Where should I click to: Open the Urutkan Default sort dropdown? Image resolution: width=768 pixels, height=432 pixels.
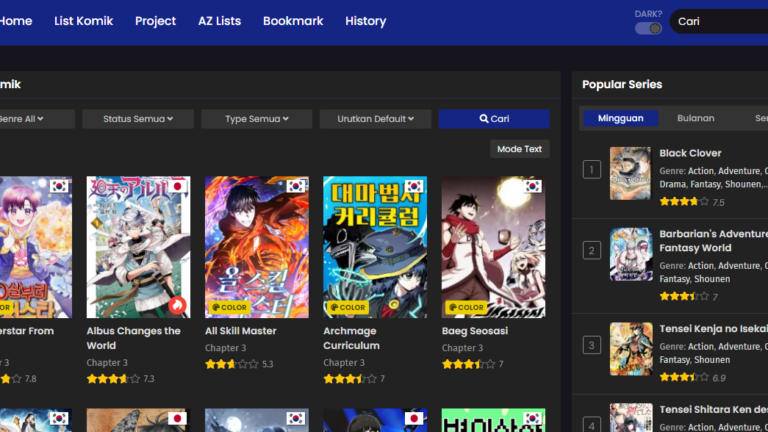pos(375,119)
